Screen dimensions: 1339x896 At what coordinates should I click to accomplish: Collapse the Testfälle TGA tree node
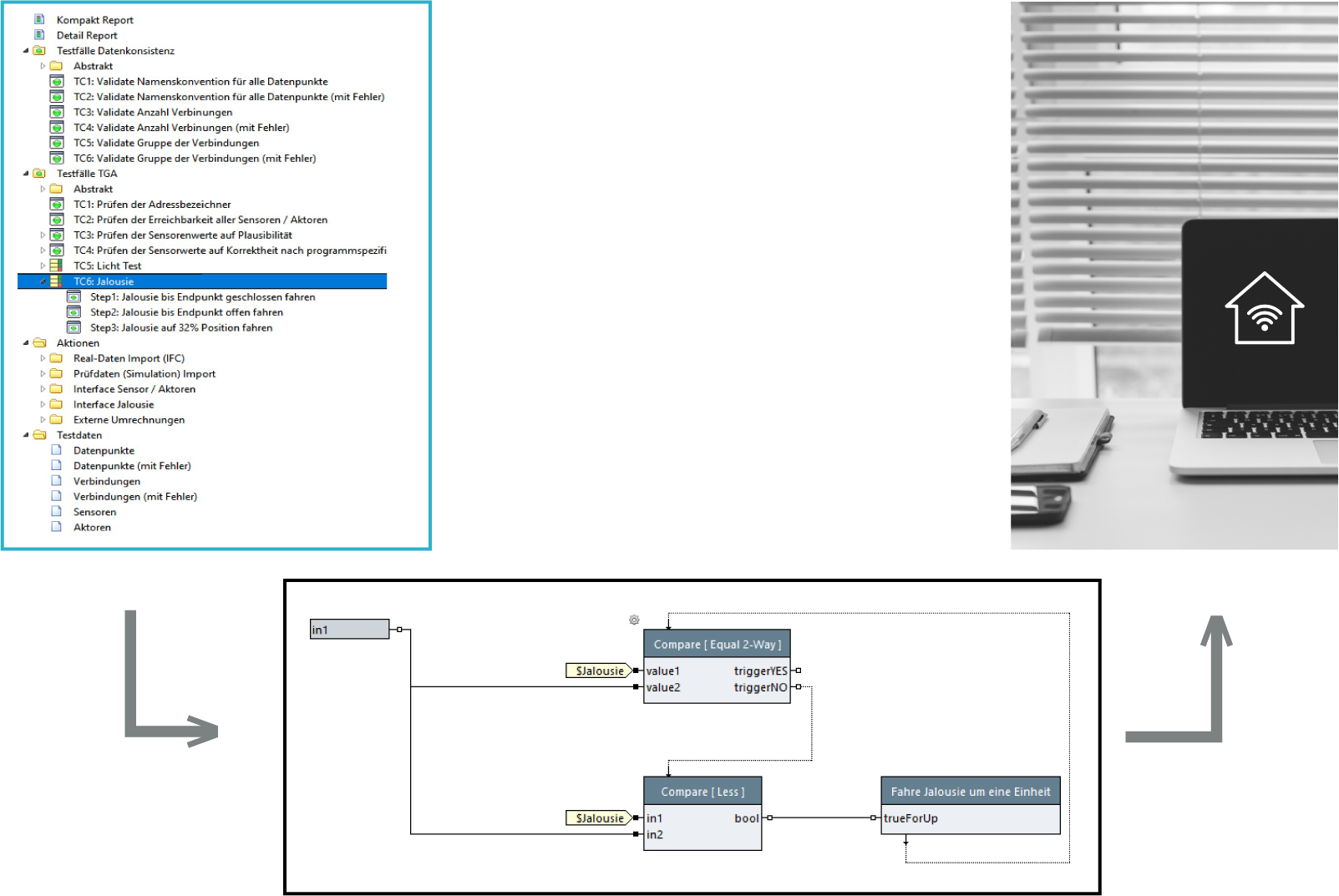(26, 174)
